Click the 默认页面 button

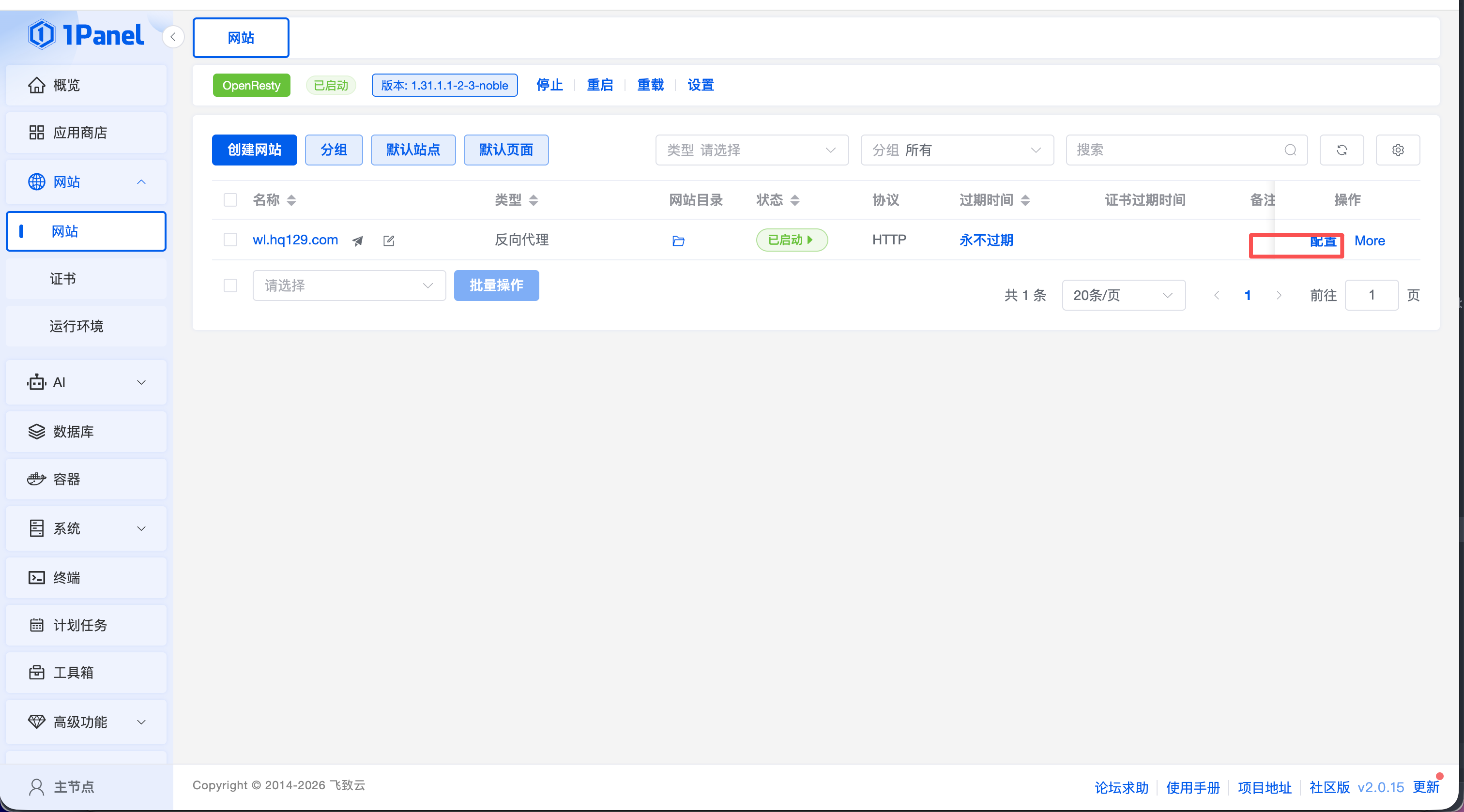click(x=506, y=150)
